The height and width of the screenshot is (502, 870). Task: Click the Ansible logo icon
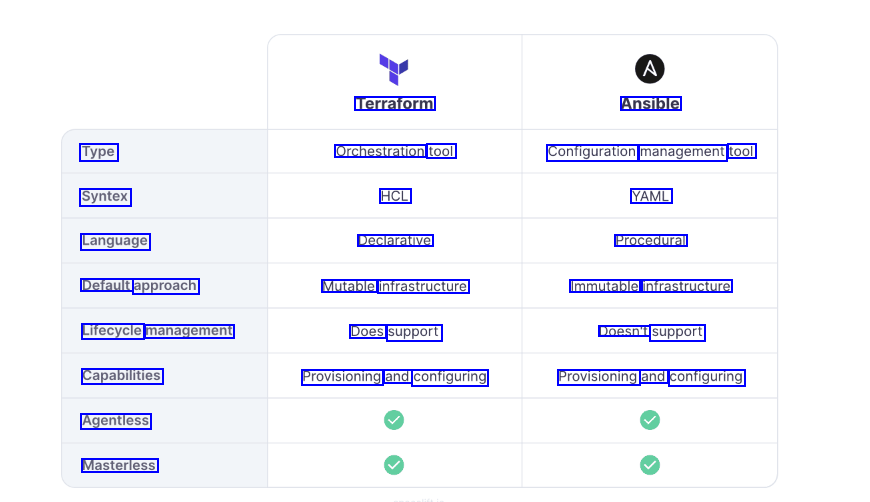click(650, 69)
